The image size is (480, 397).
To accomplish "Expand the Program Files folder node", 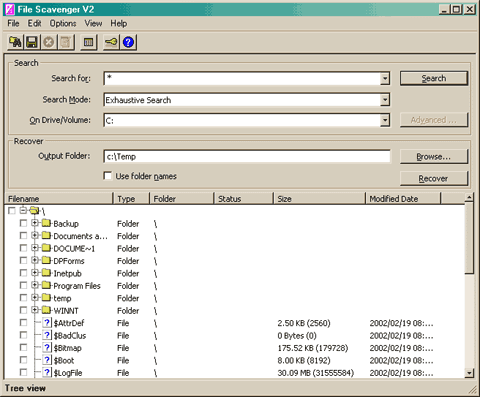I will [34, 285].
